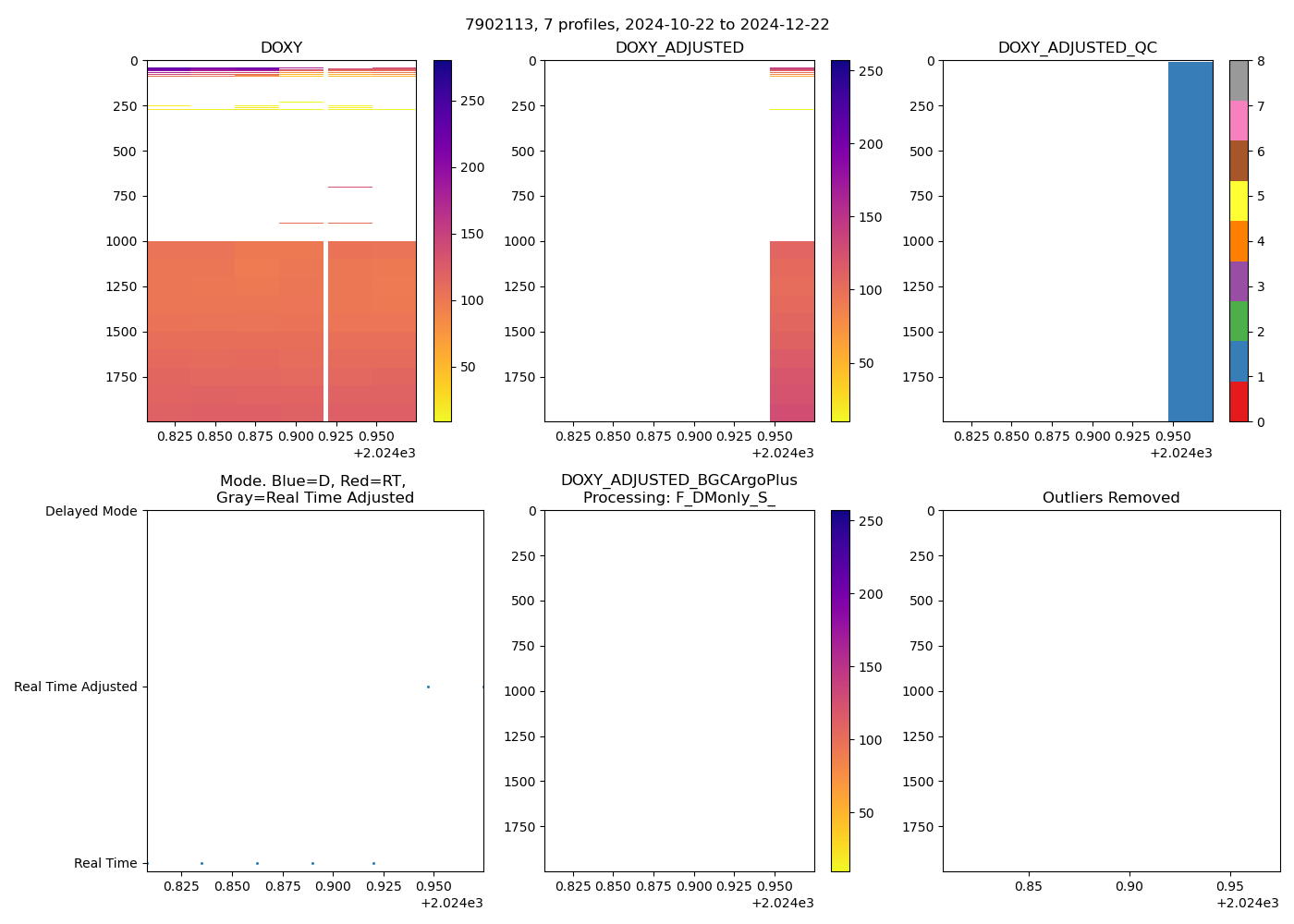
Task: Click the 'Delayed Mode' y-axis label
Action: pos(91,511)
